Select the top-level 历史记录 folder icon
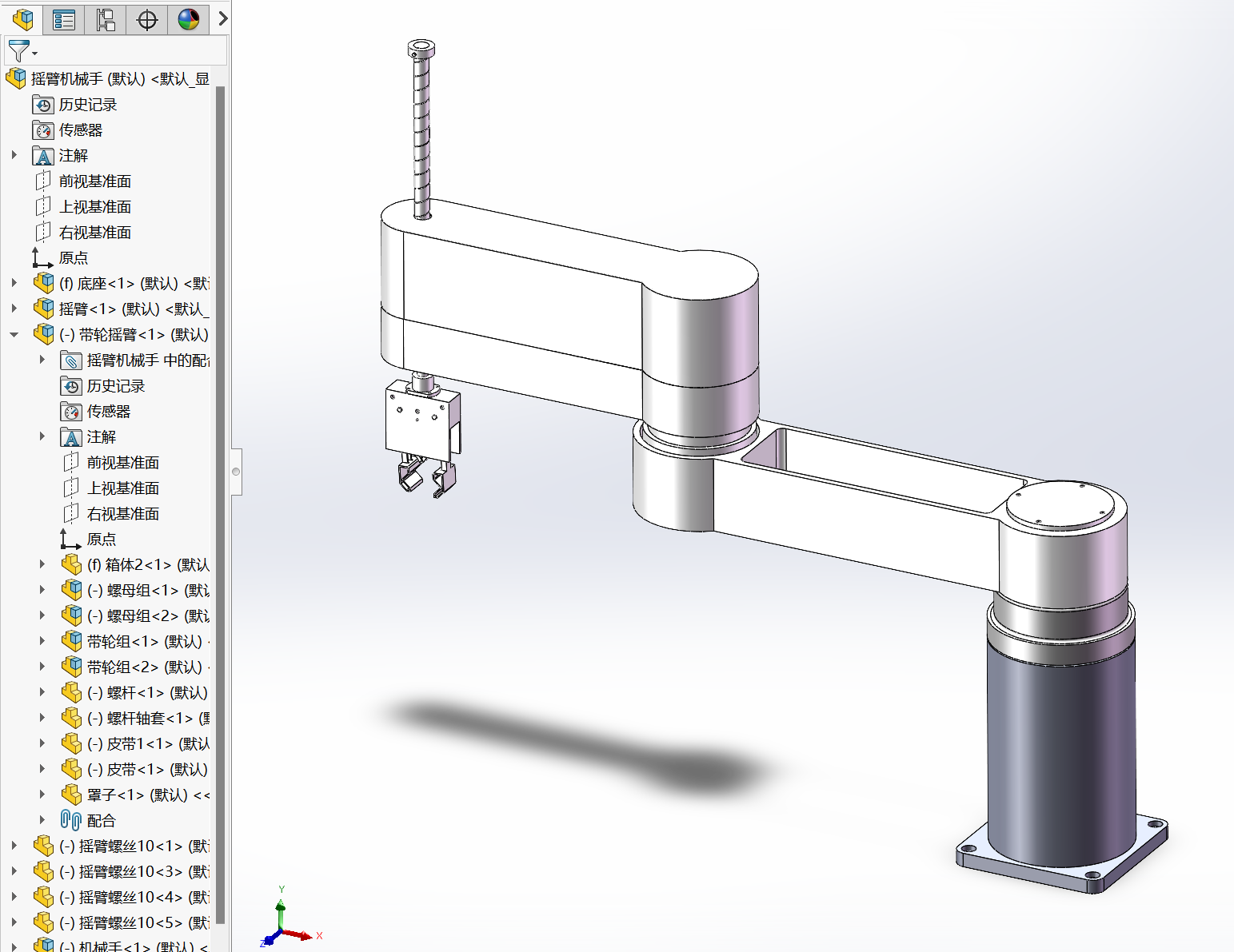Image resolution: width=1234 pixels, height=952 pixels. [43, 105]
